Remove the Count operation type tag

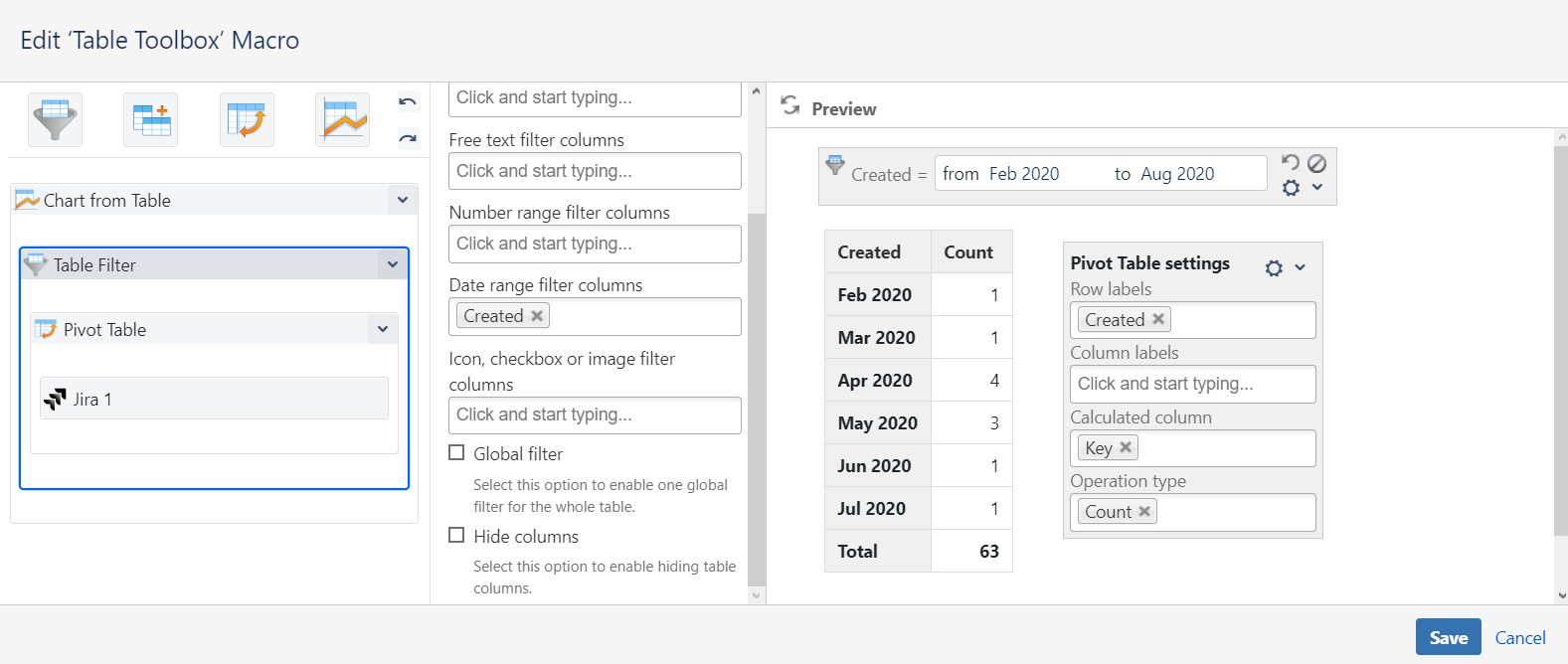click(x=1144, y=511)
